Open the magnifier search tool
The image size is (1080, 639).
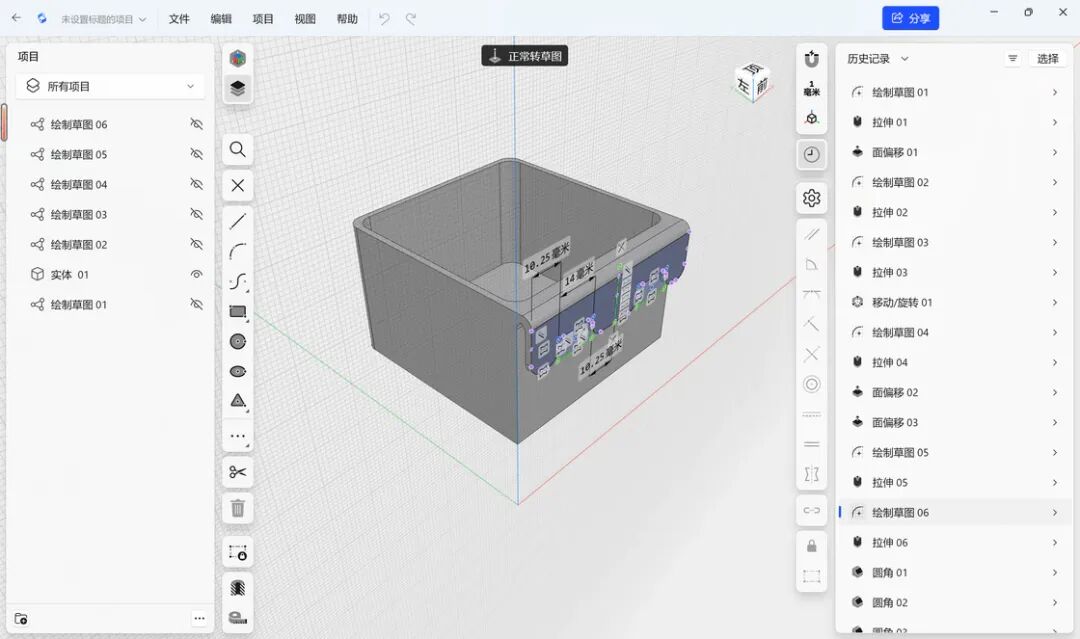[x=238, y=149]
